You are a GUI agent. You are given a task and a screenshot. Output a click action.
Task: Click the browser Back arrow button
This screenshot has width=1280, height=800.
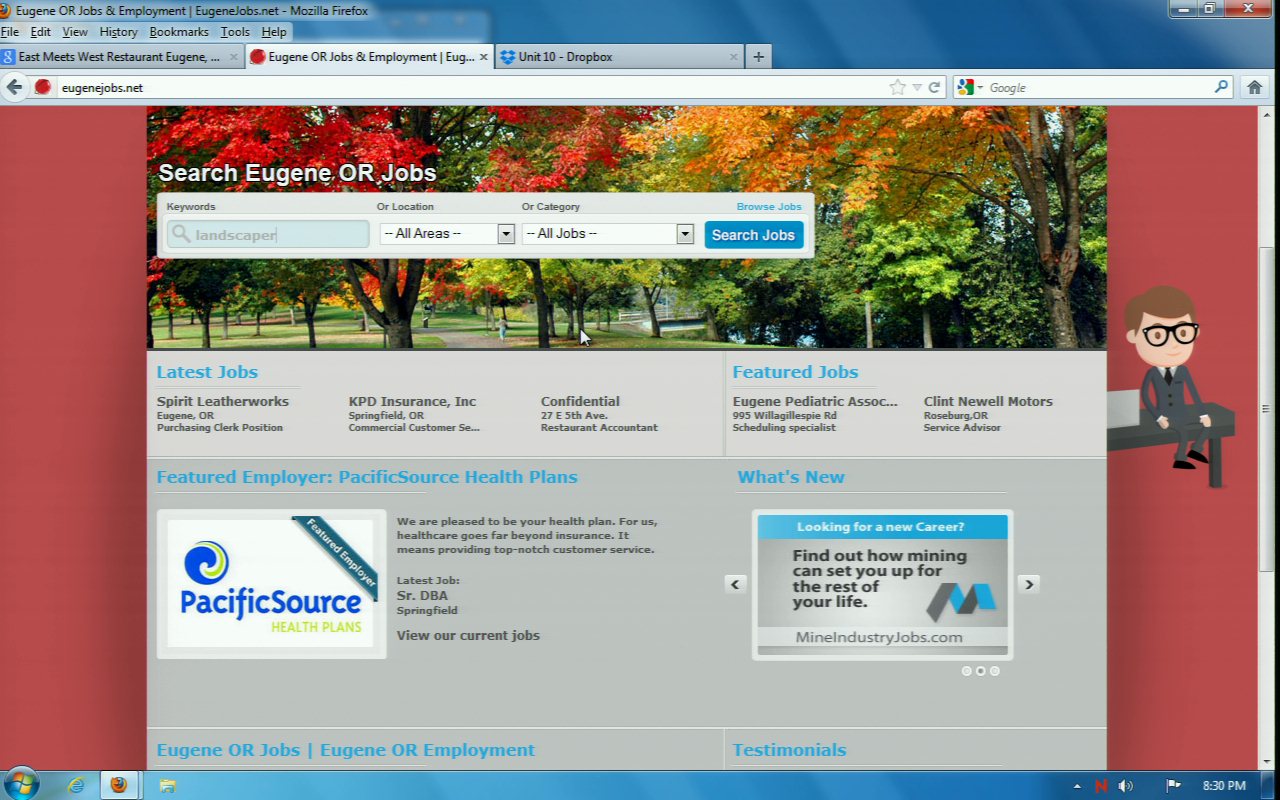click(14, 87)
